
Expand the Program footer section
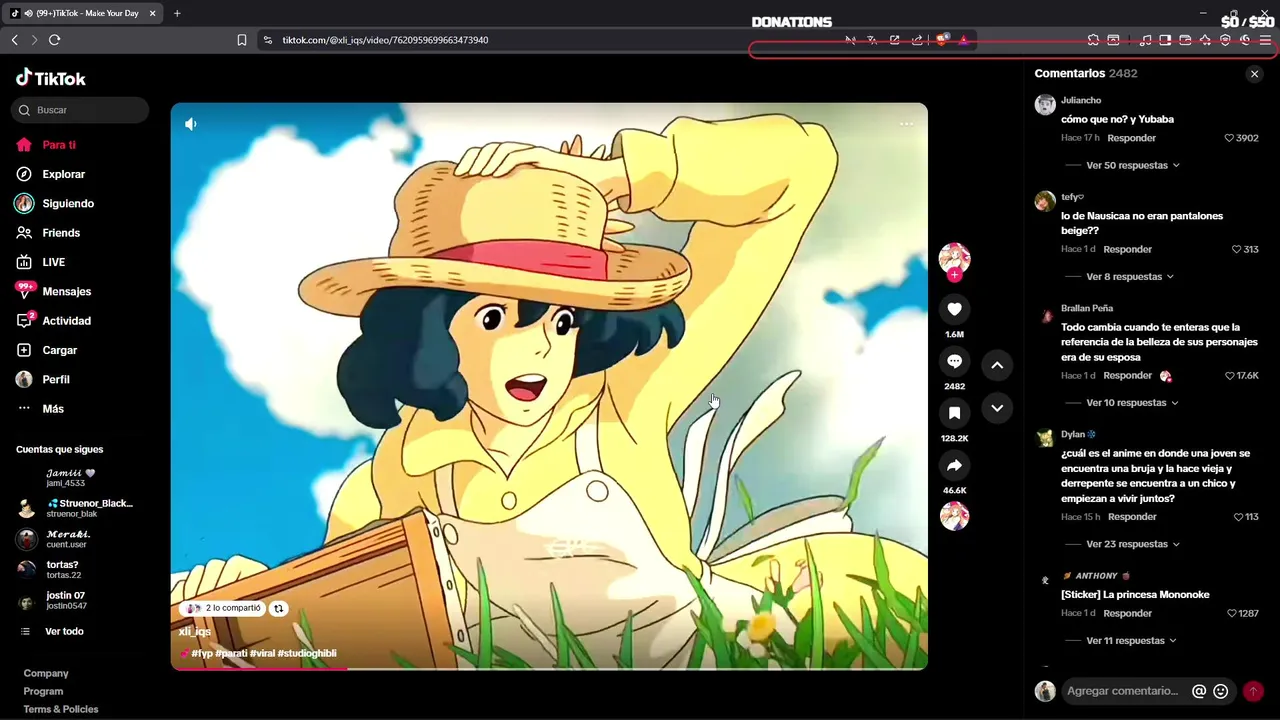coord(43,692)
